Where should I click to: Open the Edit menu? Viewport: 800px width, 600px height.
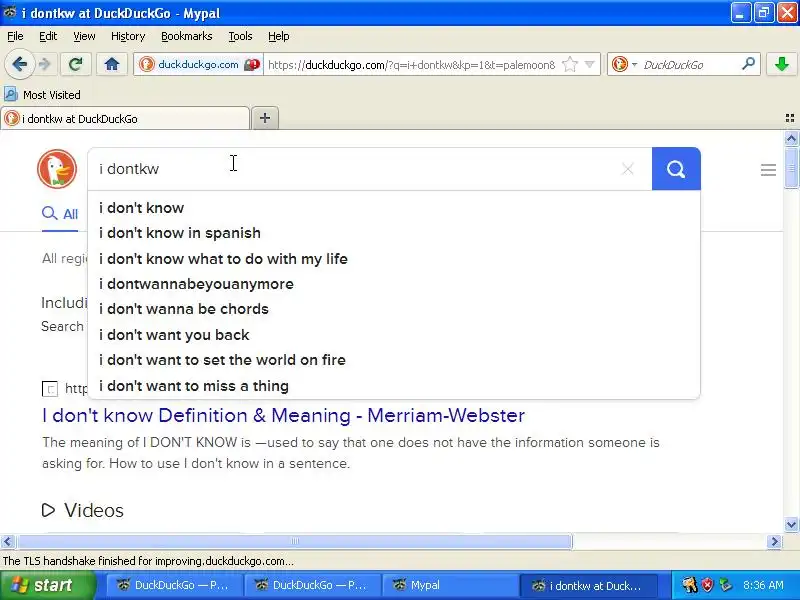[48, 36]
